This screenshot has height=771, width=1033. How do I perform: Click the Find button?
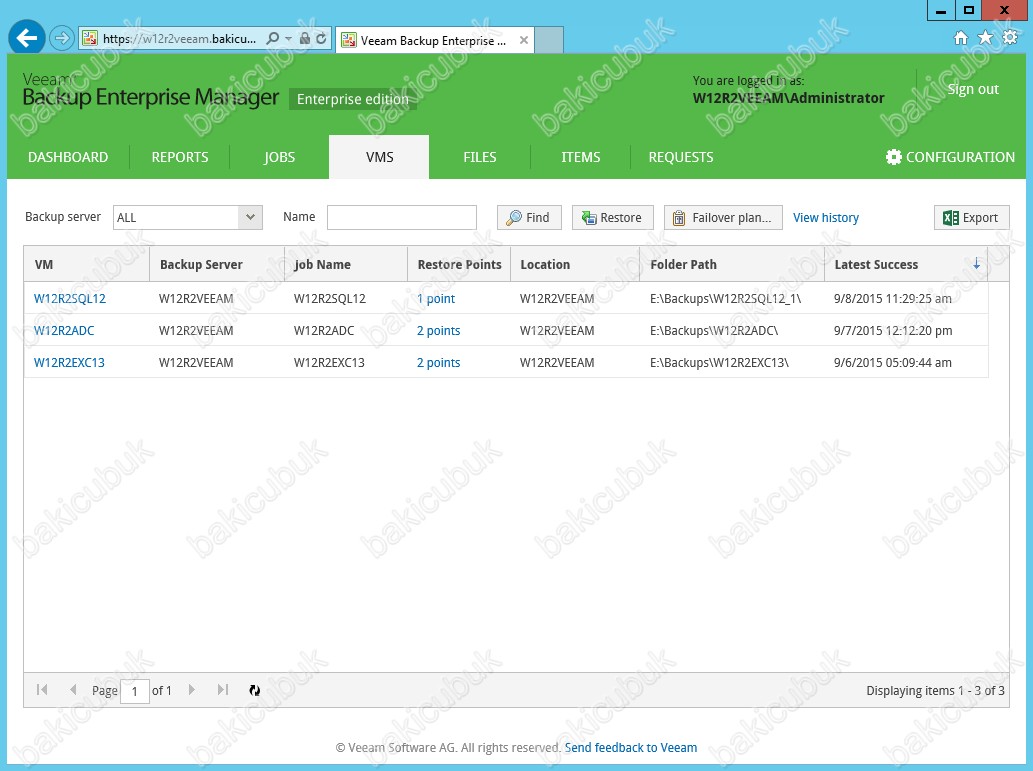point(529,217)
